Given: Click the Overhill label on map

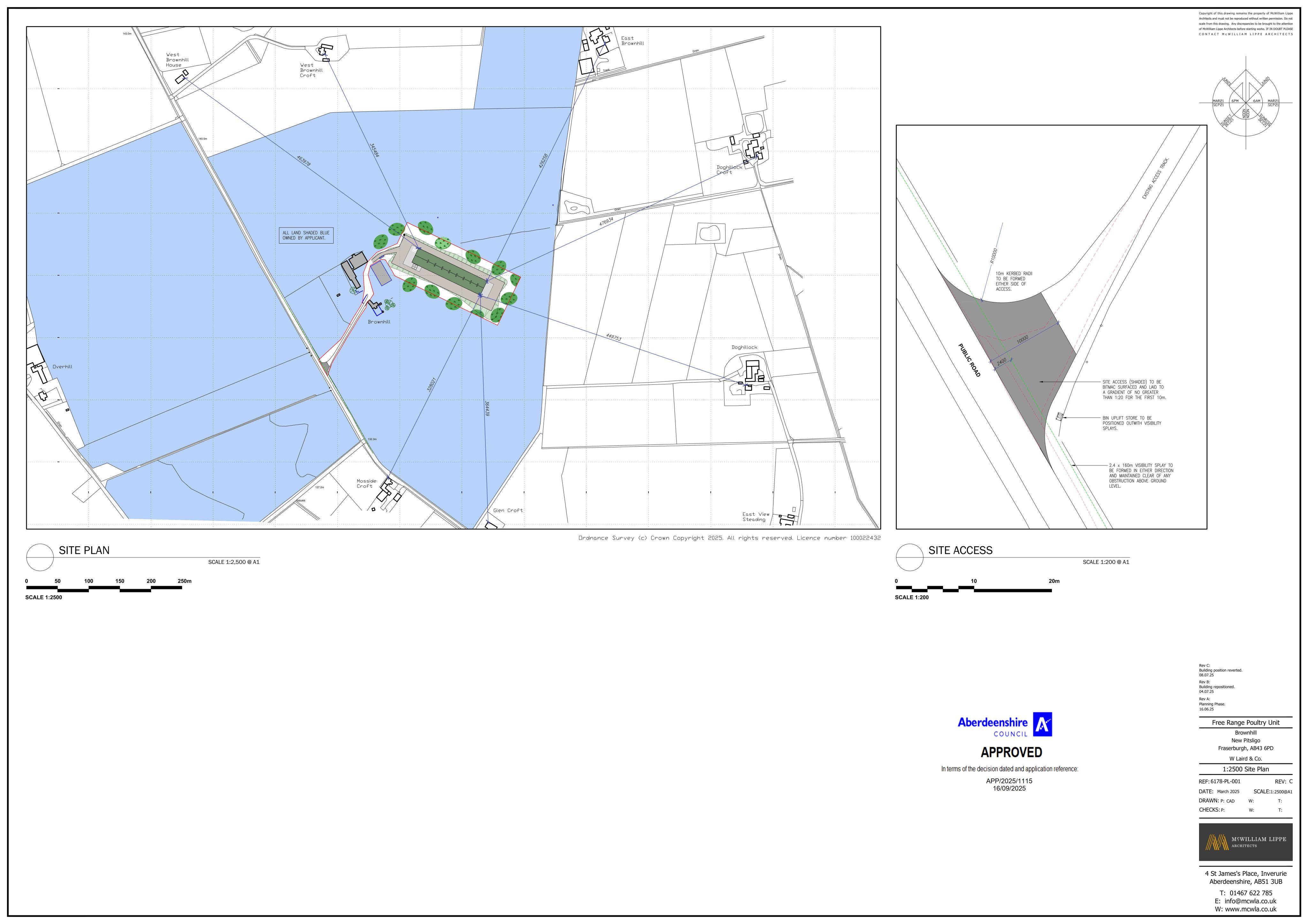Looking at the screenshot, I should 63,366.
